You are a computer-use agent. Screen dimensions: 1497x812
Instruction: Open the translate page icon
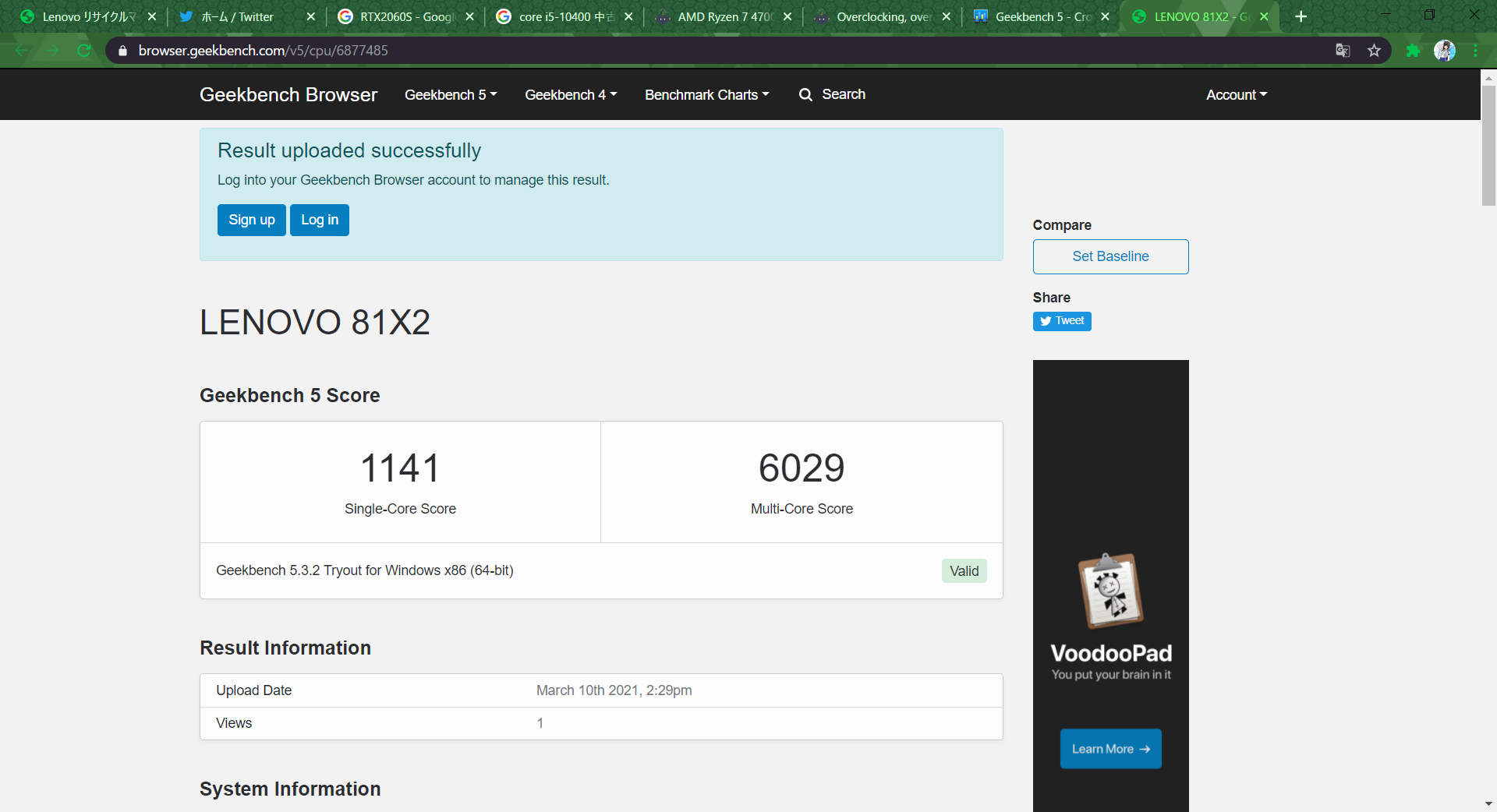tap(1343, 51)
